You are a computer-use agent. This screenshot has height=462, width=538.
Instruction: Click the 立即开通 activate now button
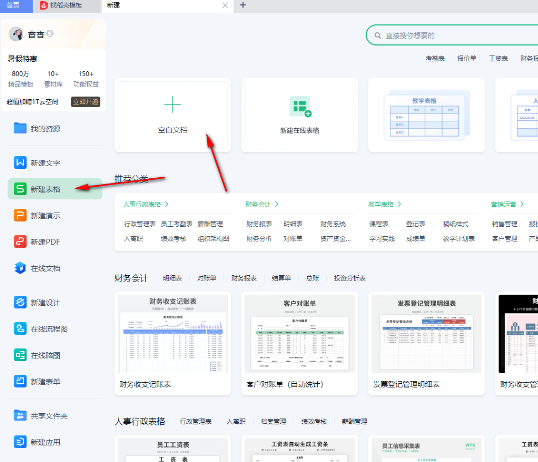(85, 102)
